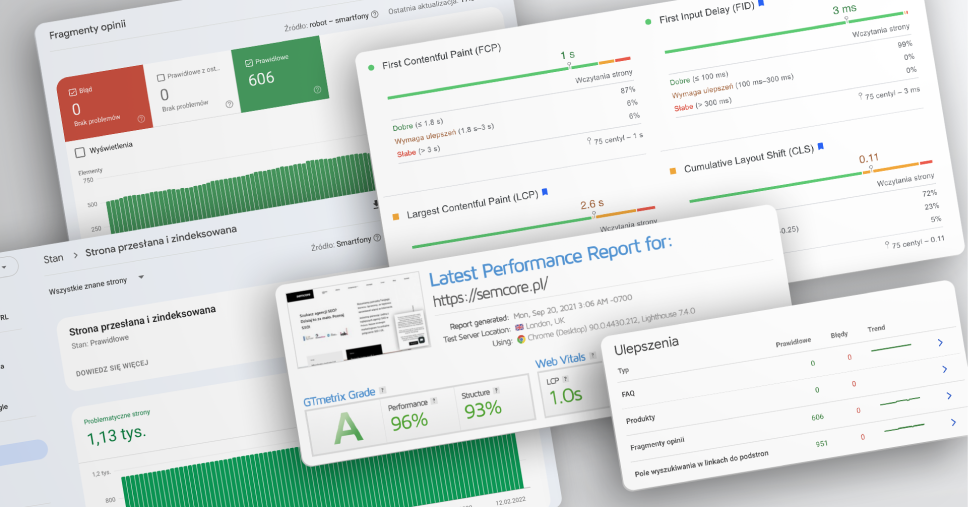Click green status dot of First Contentful Paint
Image resolution: width=968 pixels, height=507 pixels.
[371, 67]
